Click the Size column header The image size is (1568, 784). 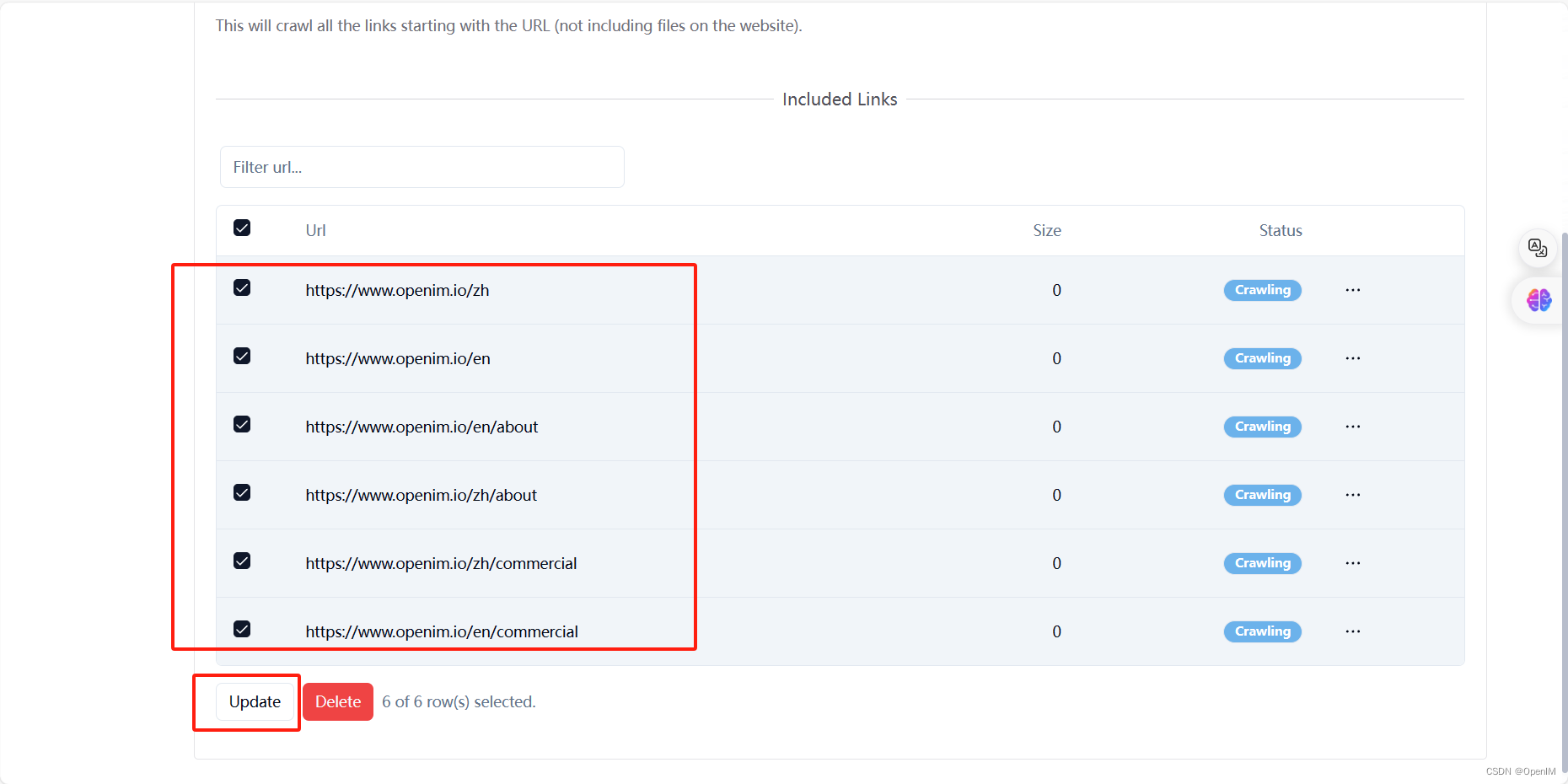pyautogui.click(x=1047, y=230)
